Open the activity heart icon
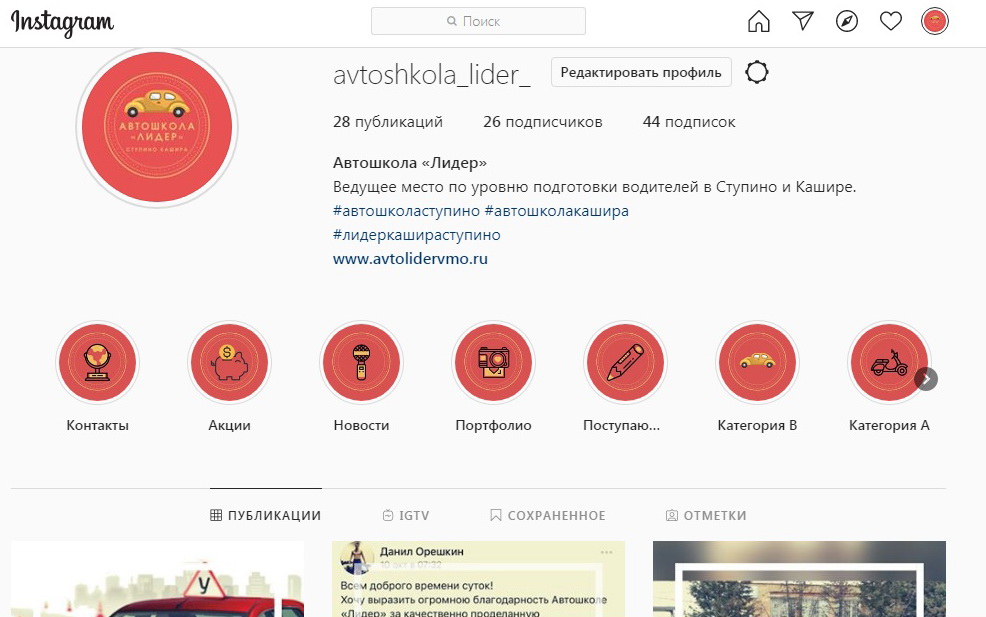The height and width of the screenshot is (617, 986). click(x=890, y=21)
